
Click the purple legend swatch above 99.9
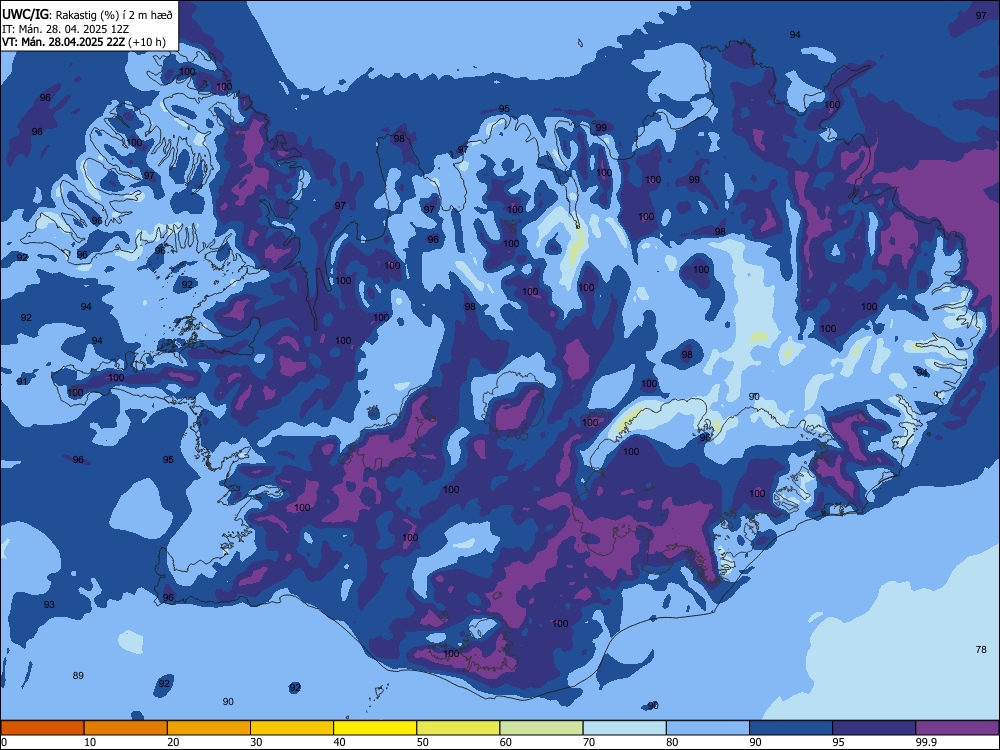957,728
